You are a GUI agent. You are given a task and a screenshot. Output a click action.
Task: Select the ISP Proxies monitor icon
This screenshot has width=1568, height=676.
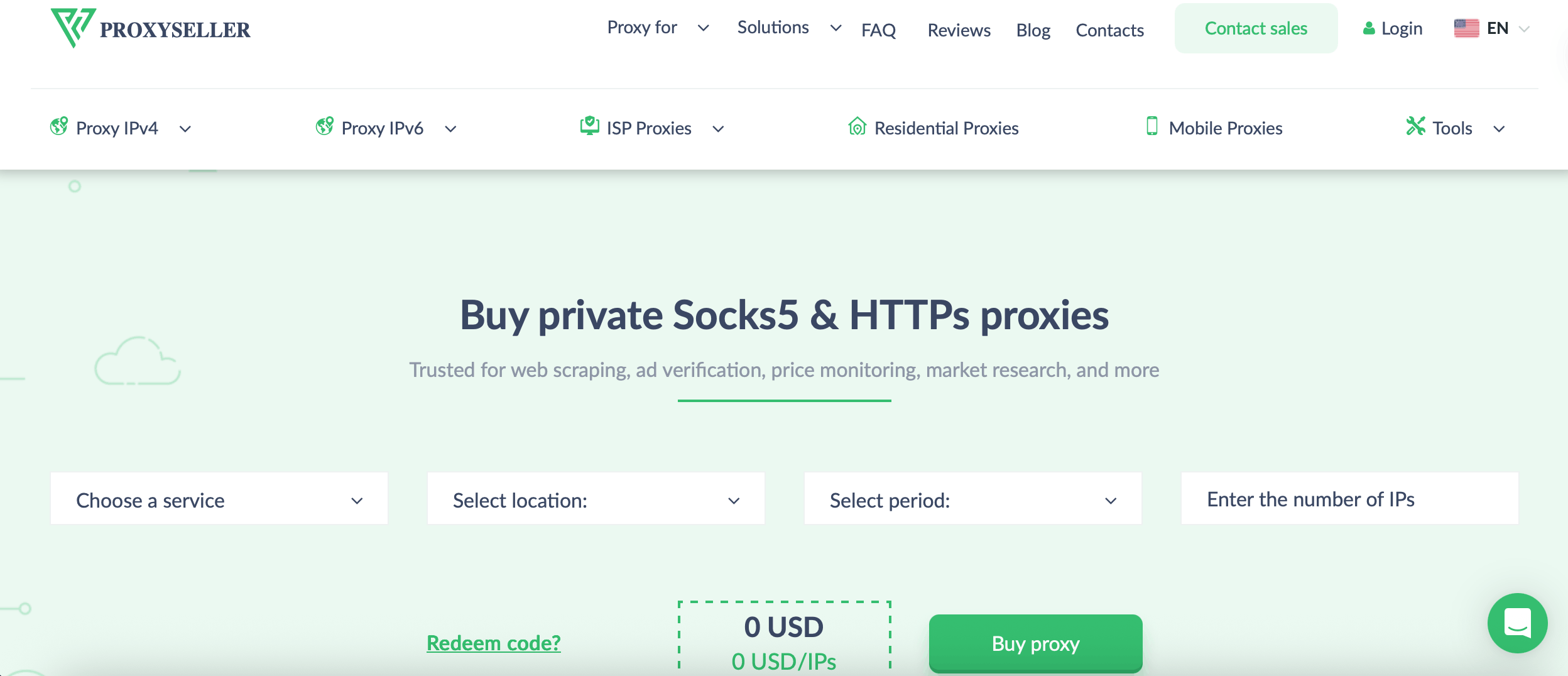pos(589,127)
